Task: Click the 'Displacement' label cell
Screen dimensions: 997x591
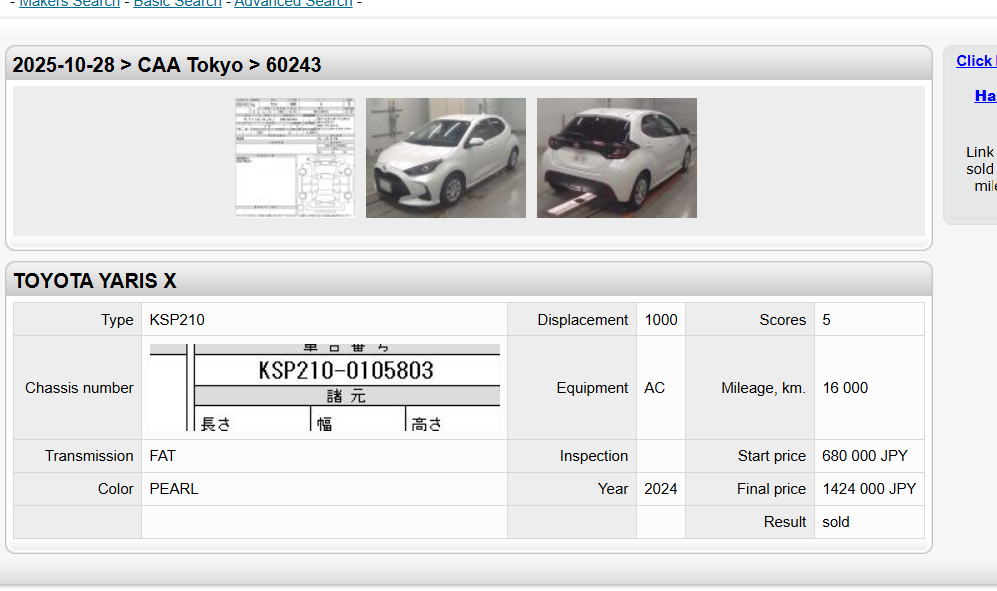Action: click(x=572, y=319)
